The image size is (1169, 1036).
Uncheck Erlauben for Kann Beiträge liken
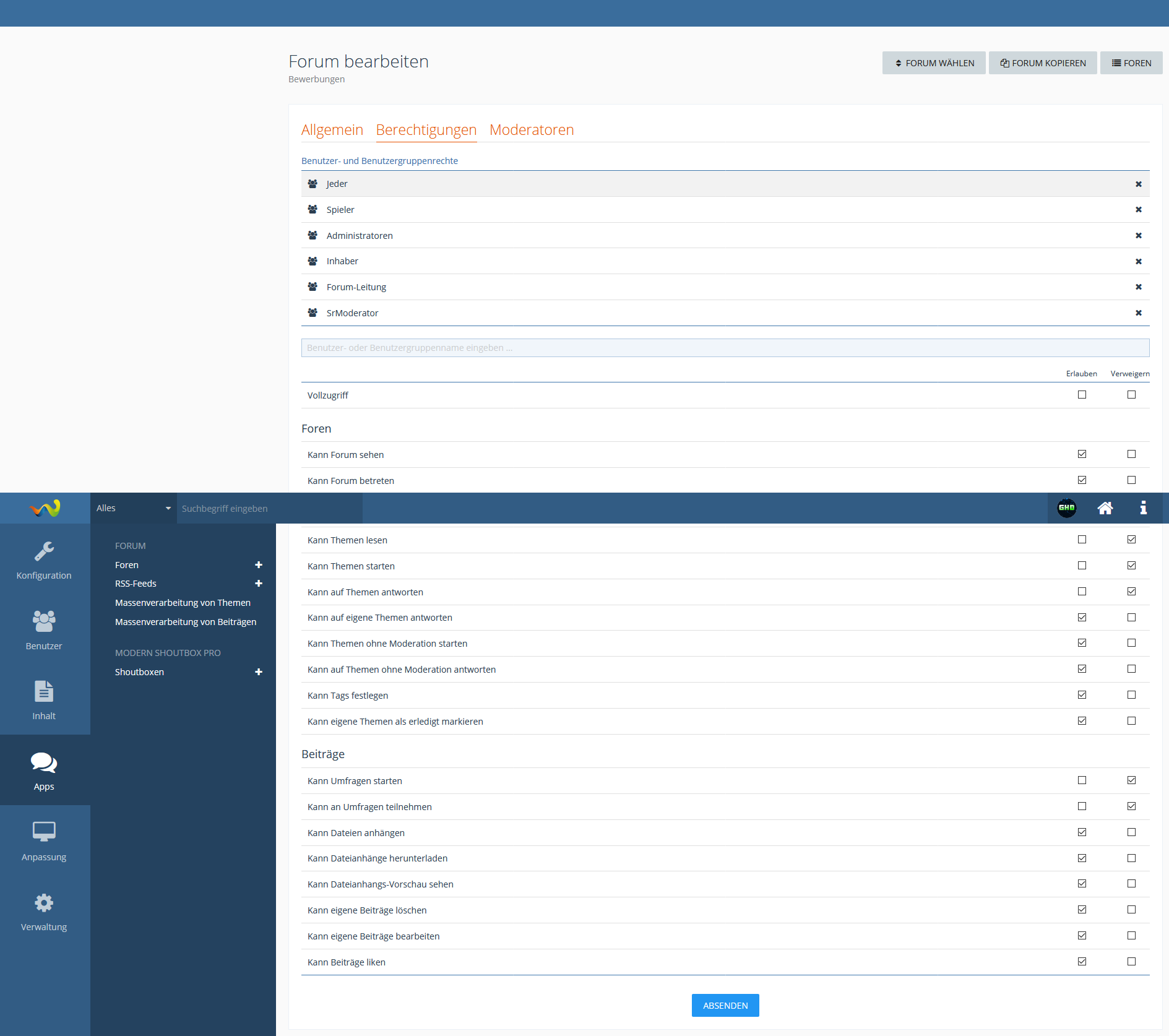click(x=1082, y=962)
